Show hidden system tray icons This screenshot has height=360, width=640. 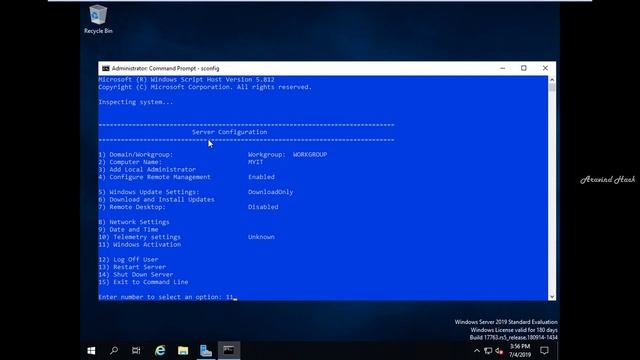(x=477, y=351)
